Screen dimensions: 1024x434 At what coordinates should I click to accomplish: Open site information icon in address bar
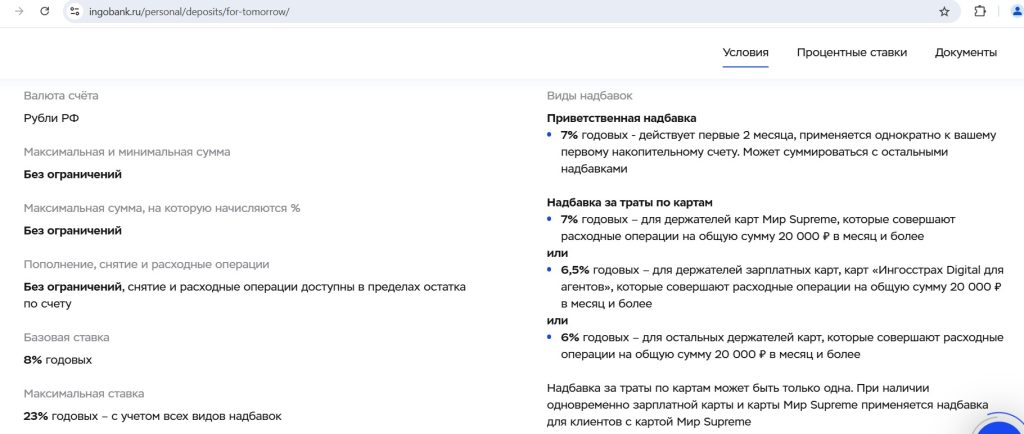(x=74, y=11)
